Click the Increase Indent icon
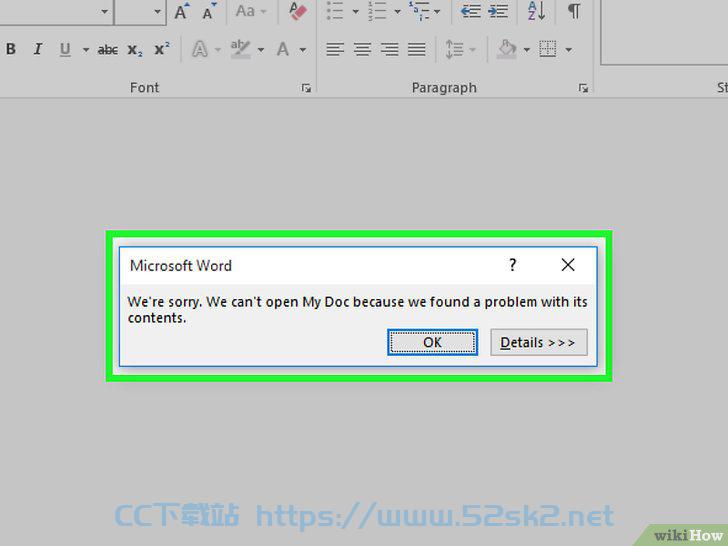This screenshot has width=728, height=546. click(x=498, y=11)
